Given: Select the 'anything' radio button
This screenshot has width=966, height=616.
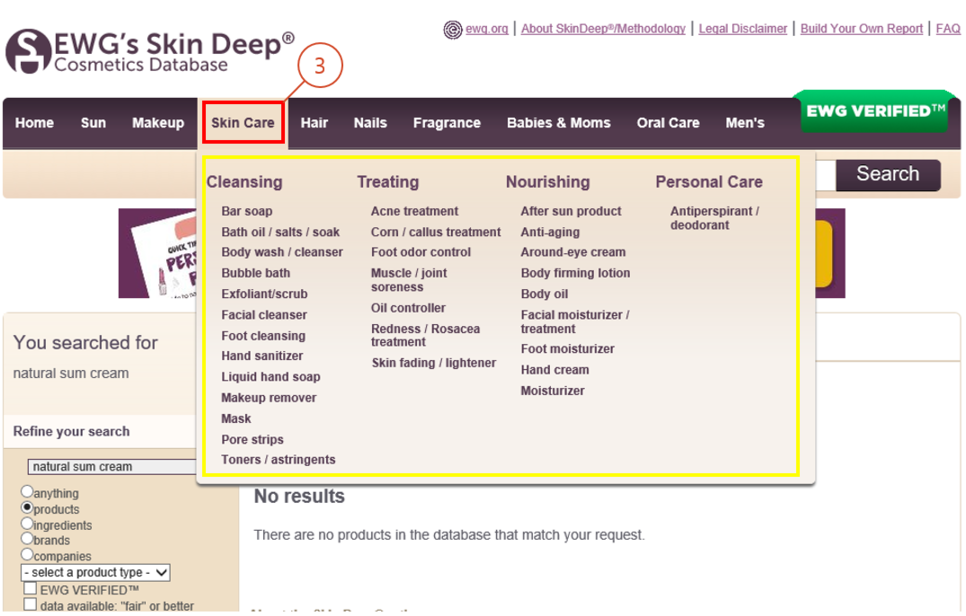Looking at the screenshot, I should coord(26,492).
